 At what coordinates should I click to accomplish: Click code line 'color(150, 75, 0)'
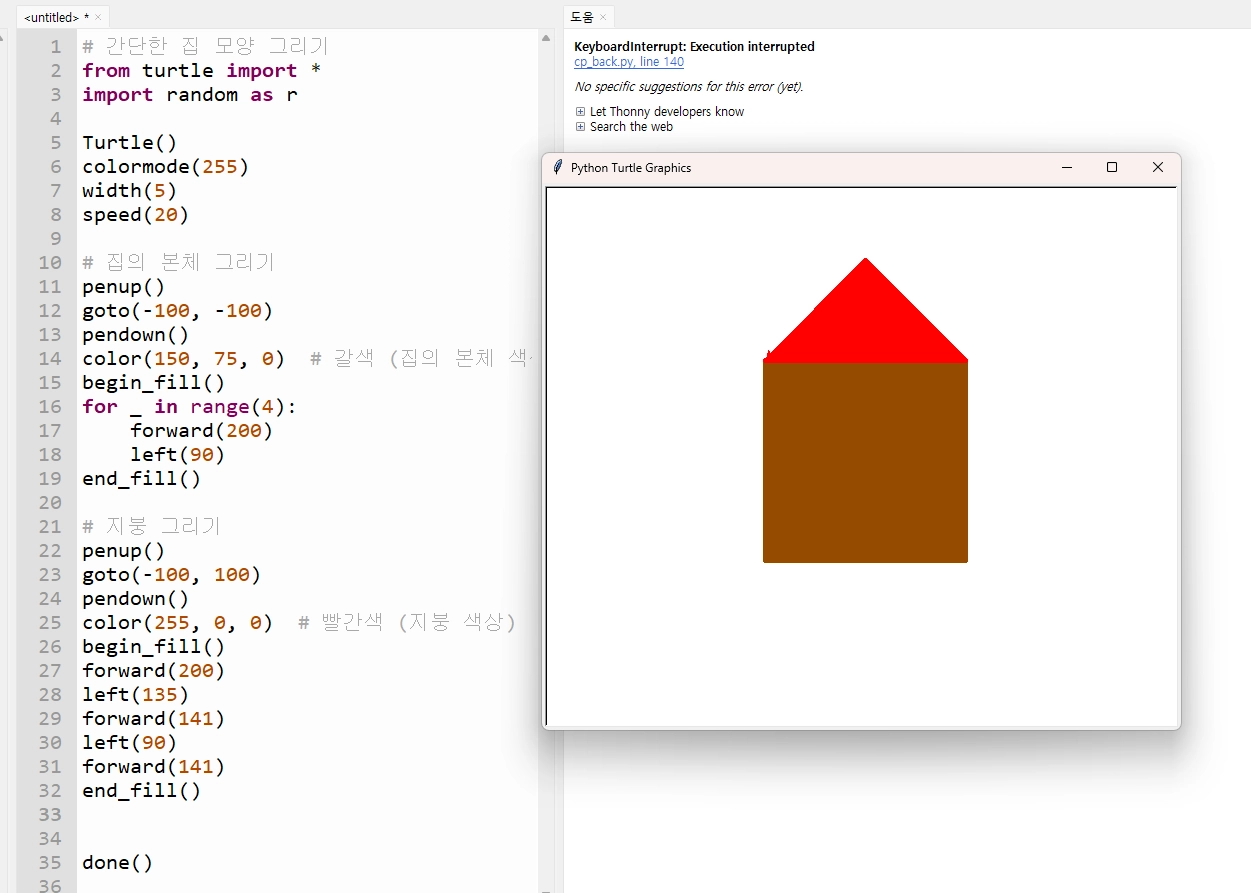[x=184, y=359]
